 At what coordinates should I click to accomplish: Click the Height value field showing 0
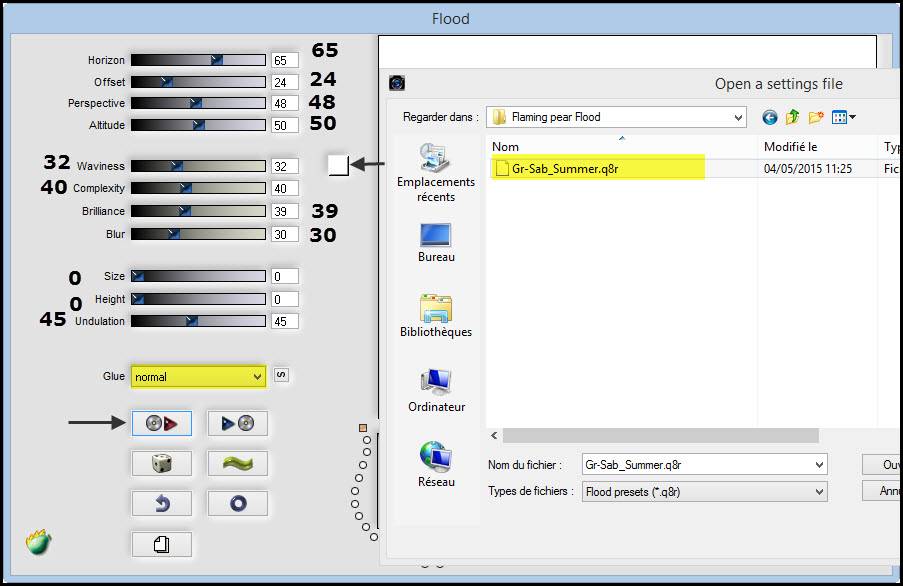[x=285, y=299]
